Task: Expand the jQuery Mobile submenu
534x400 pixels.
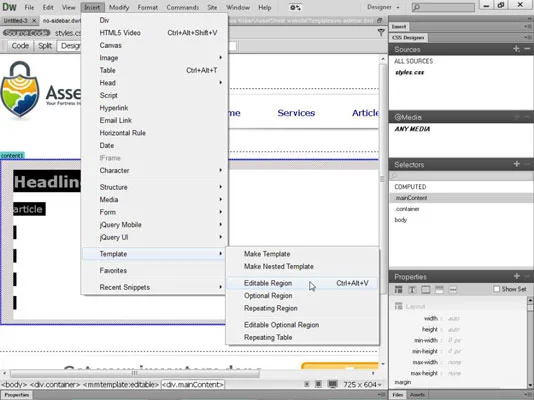Action: pyautogui.click(x=155, y=225)
